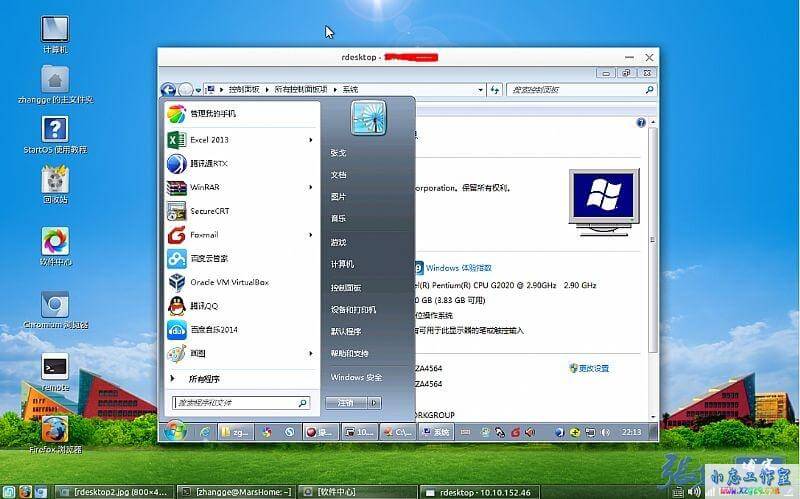Select 管理我的手机 in the Start menu
Screen dimensions: 800x499
241,113
